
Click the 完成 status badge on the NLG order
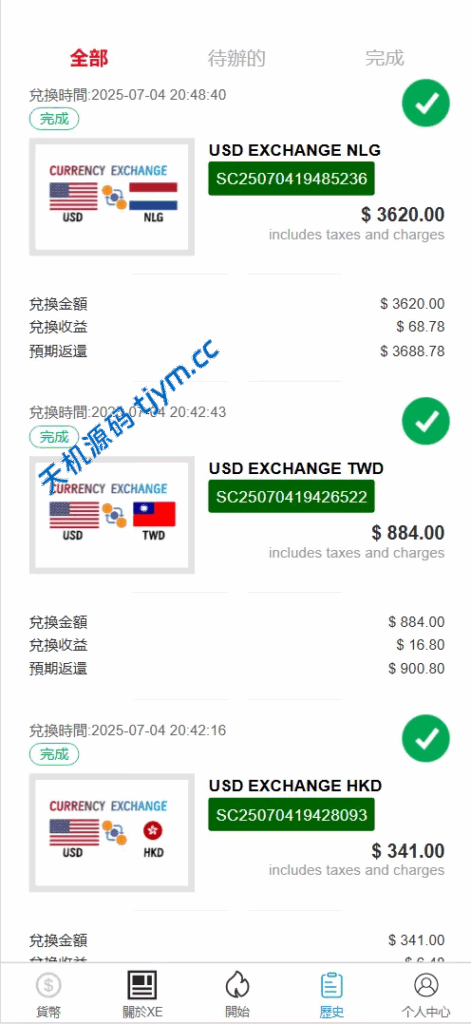pyautogui.click(x=54, y=119)
